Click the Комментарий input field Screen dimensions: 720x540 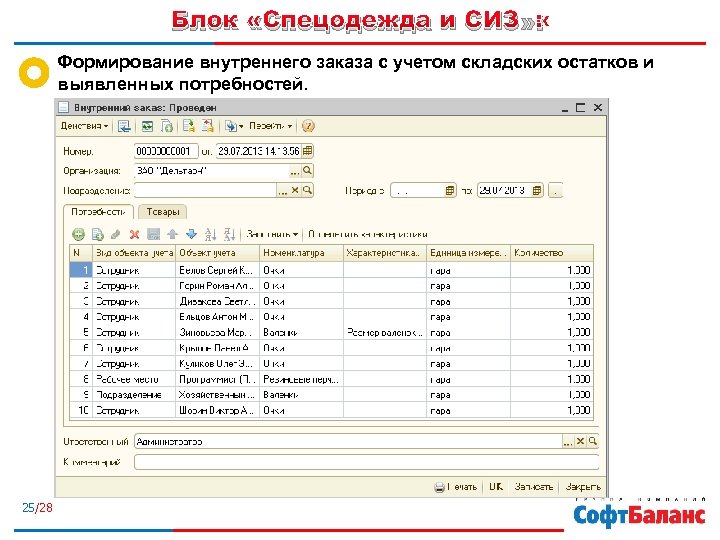(x=366, y=462)
